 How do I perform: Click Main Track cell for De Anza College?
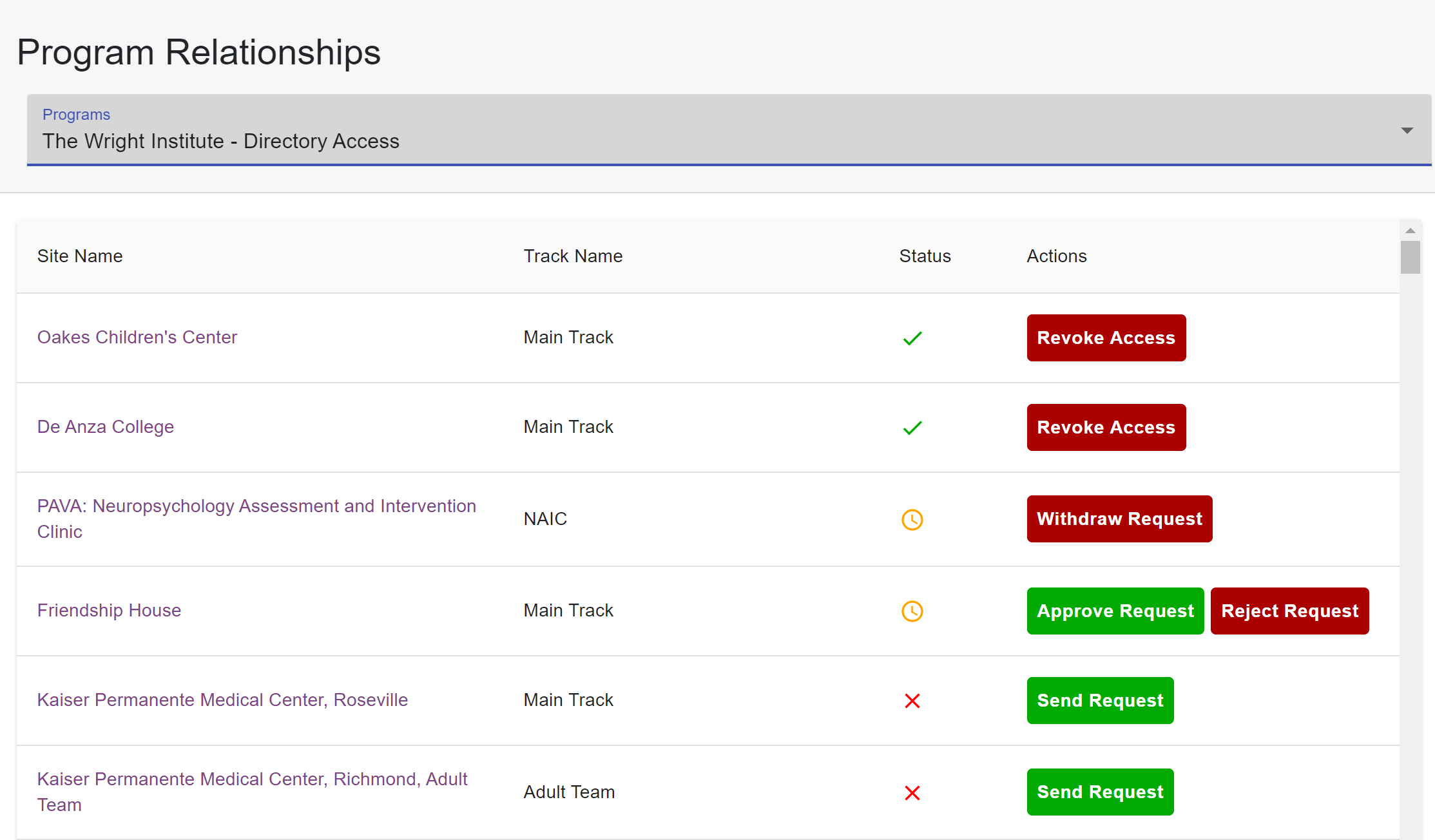click(568, 426)
